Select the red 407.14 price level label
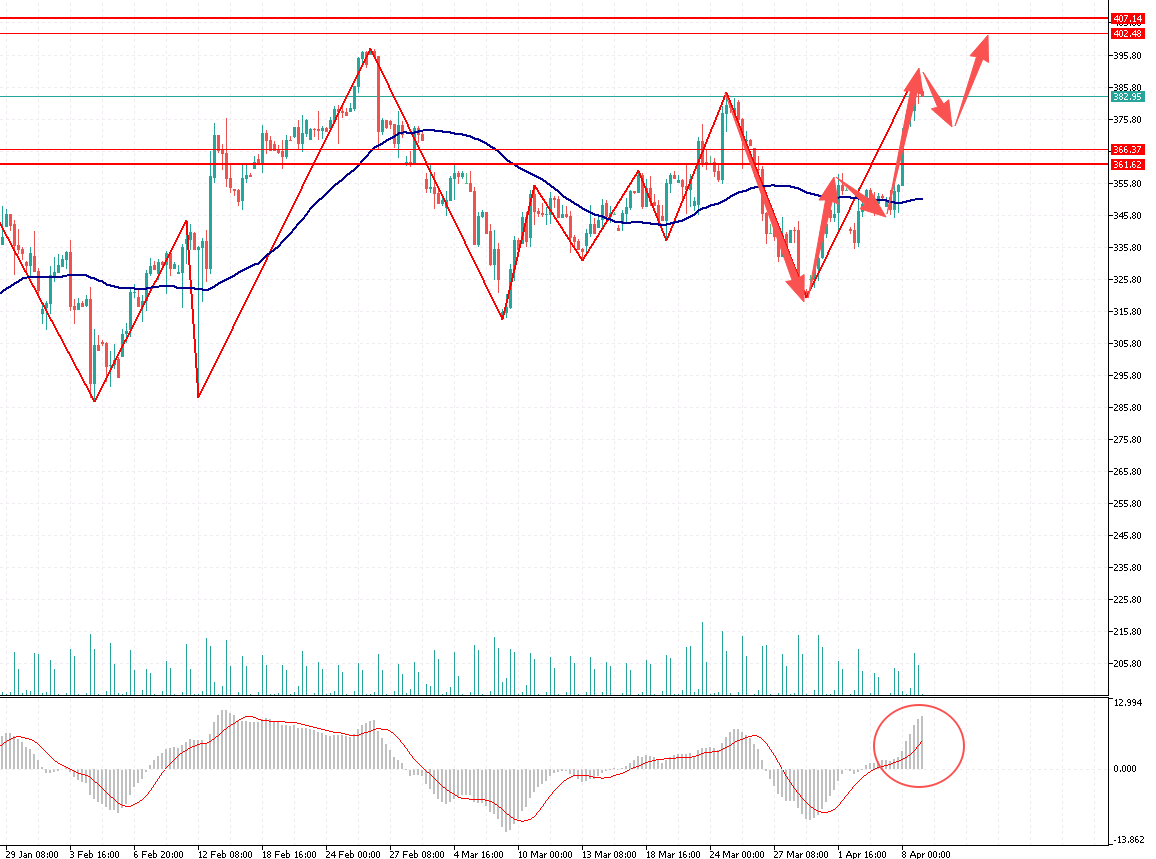 tap(1127, 18)
